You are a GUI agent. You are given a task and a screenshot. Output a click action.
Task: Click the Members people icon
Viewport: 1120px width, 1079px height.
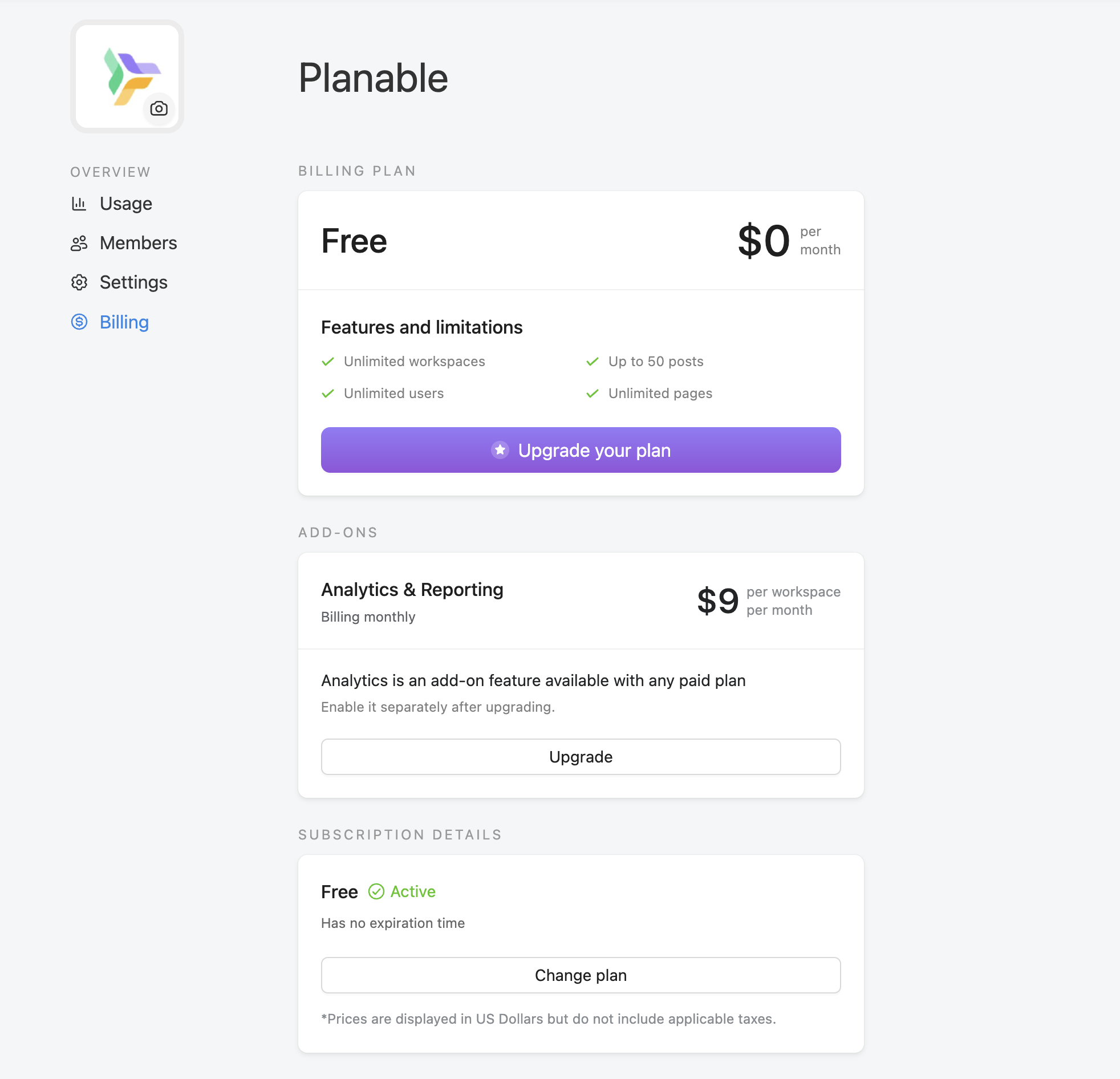pos(79,244)
